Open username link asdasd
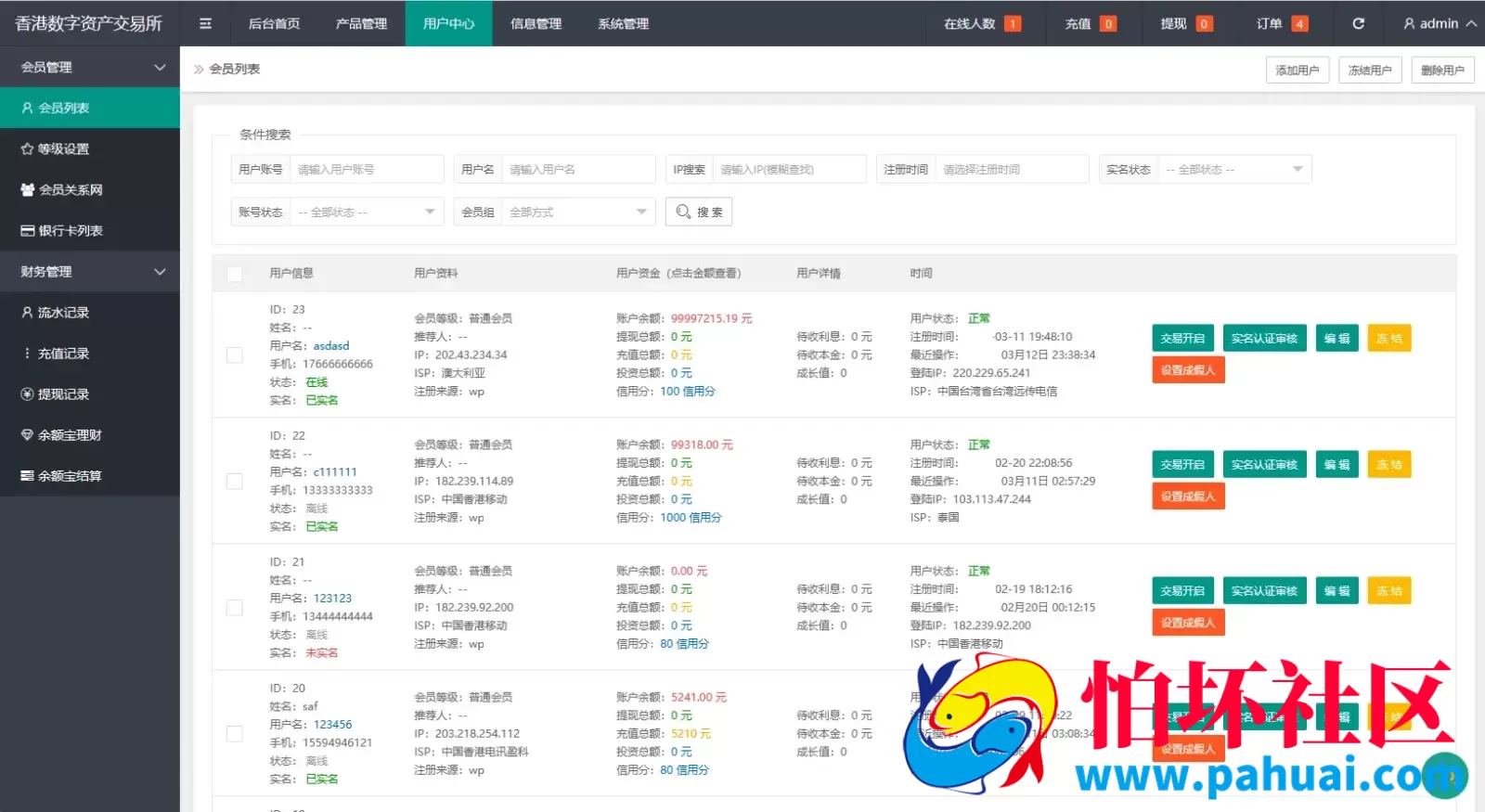This screenshot has height=812, width=1485. (x=331, y=345)
